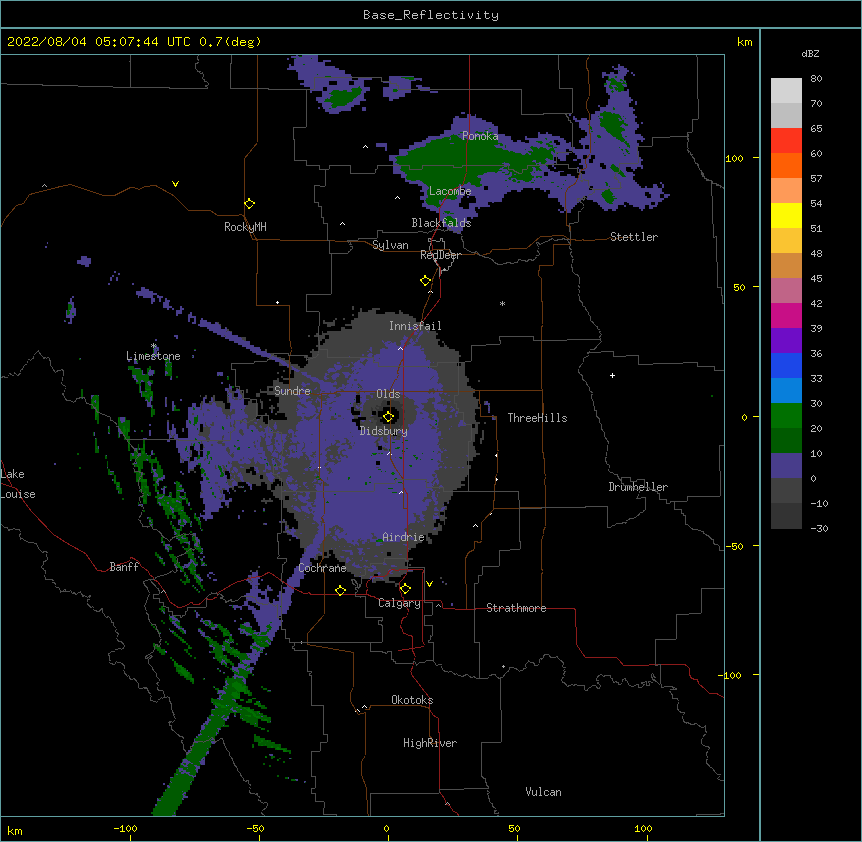Click the Drumheller town label

pos(638,487)
